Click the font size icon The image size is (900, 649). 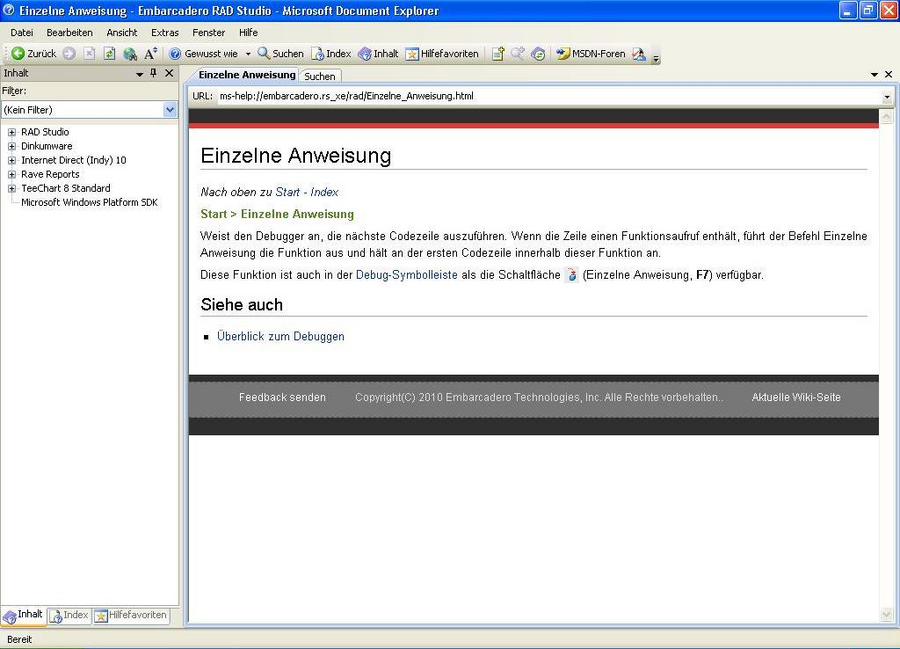[150, 53]
